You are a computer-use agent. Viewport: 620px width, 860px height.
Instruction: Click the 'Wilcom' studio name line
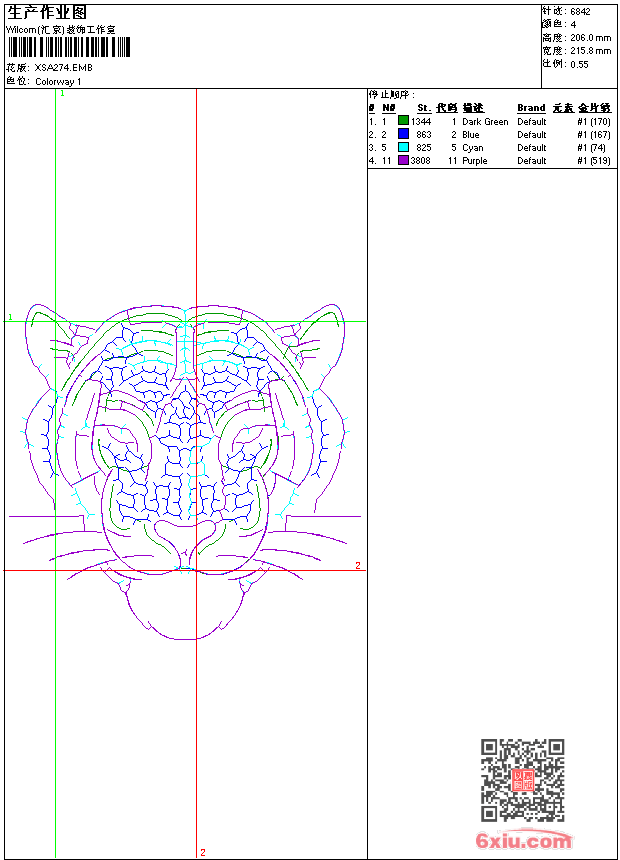(61, 30)
